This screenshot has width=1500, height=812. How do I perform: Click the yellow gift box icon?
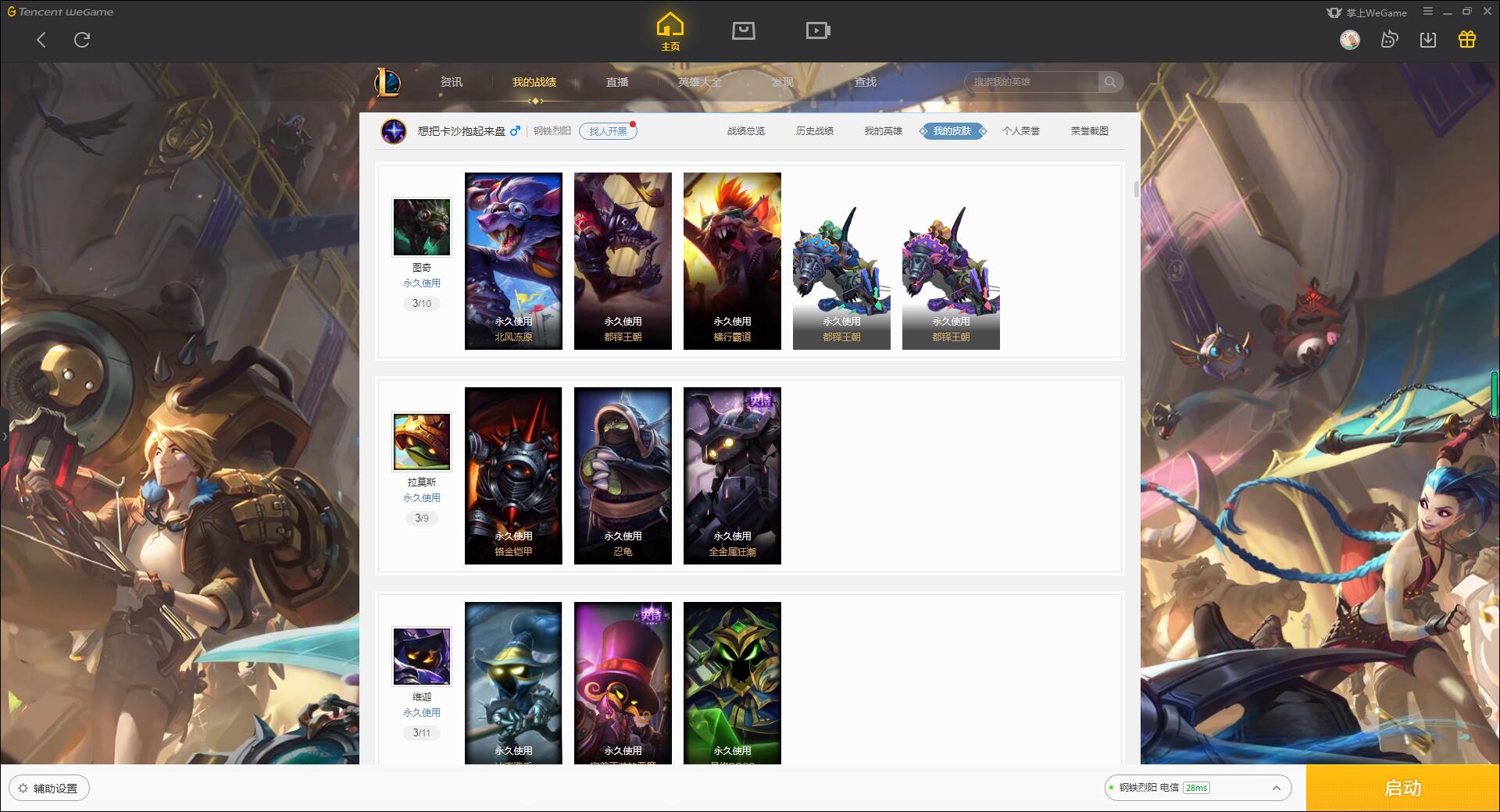[1467, 39]
